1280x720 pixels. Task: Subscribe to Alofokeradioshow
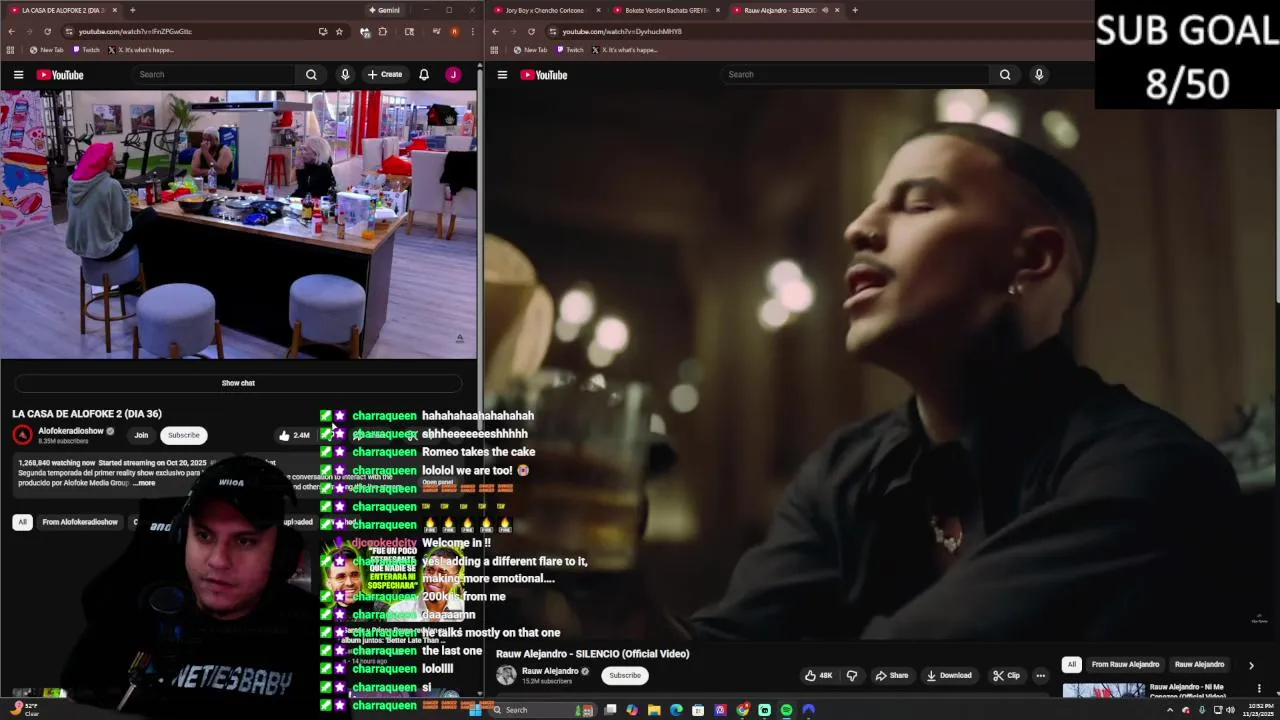[183, 436]
